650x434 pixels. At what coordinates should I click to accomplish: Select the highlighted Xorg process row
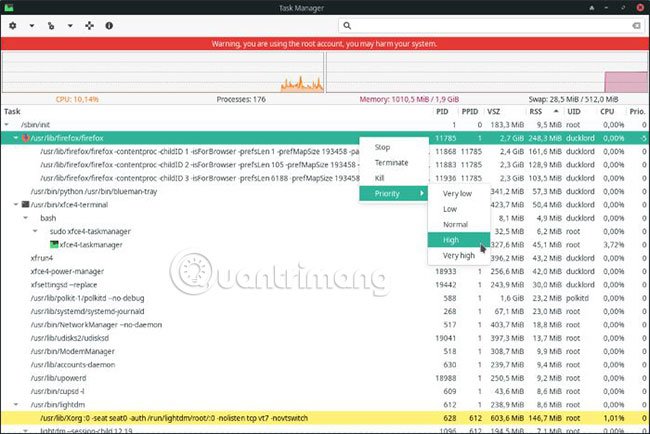click(x=324, y=418)
